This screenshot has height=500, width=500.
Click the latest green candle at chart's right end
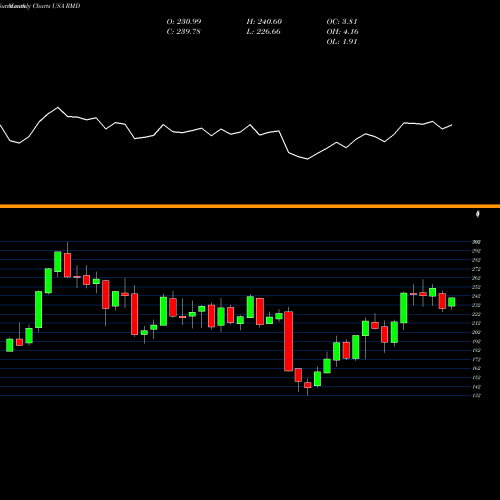(452, 302)
